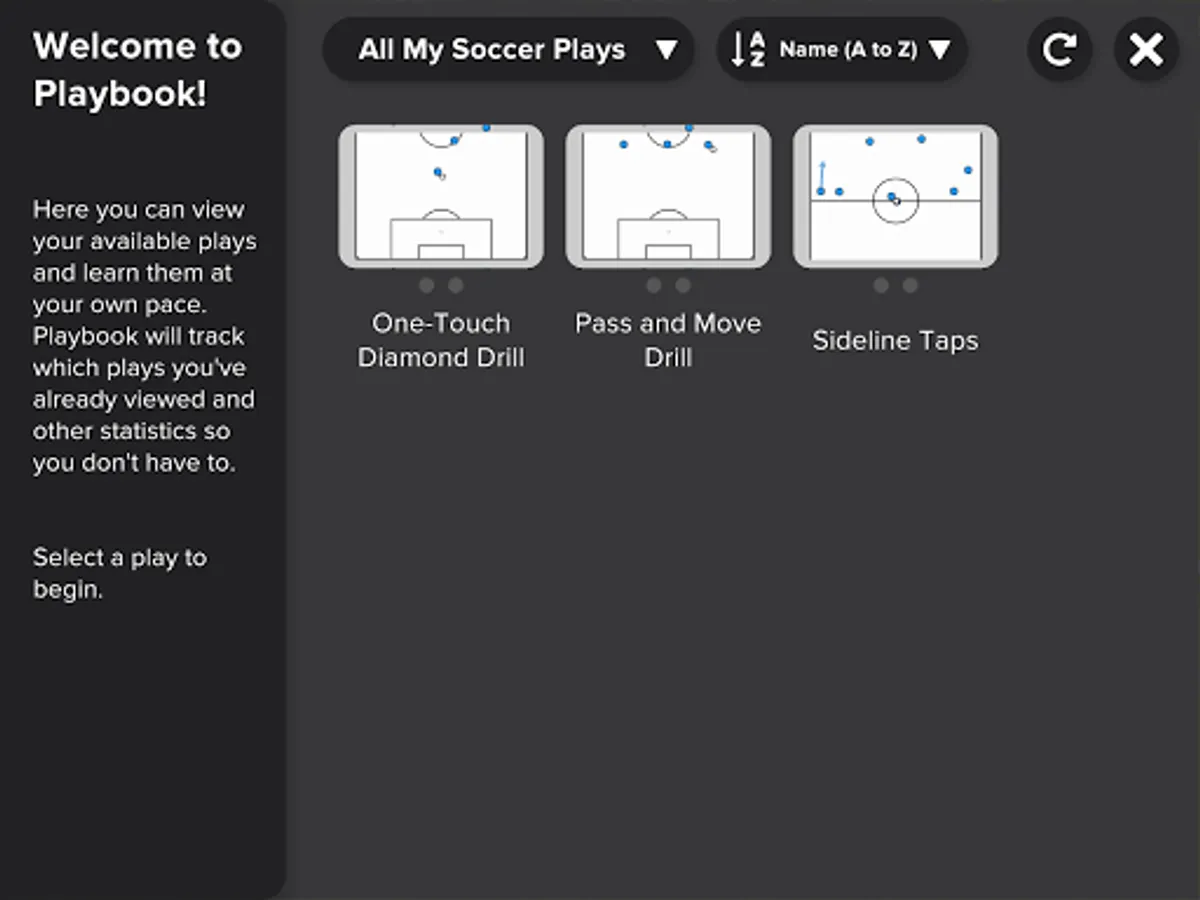Click second status dot under Pass and Move Drill
1200x900 pixels.
click(x=683, y=286)
